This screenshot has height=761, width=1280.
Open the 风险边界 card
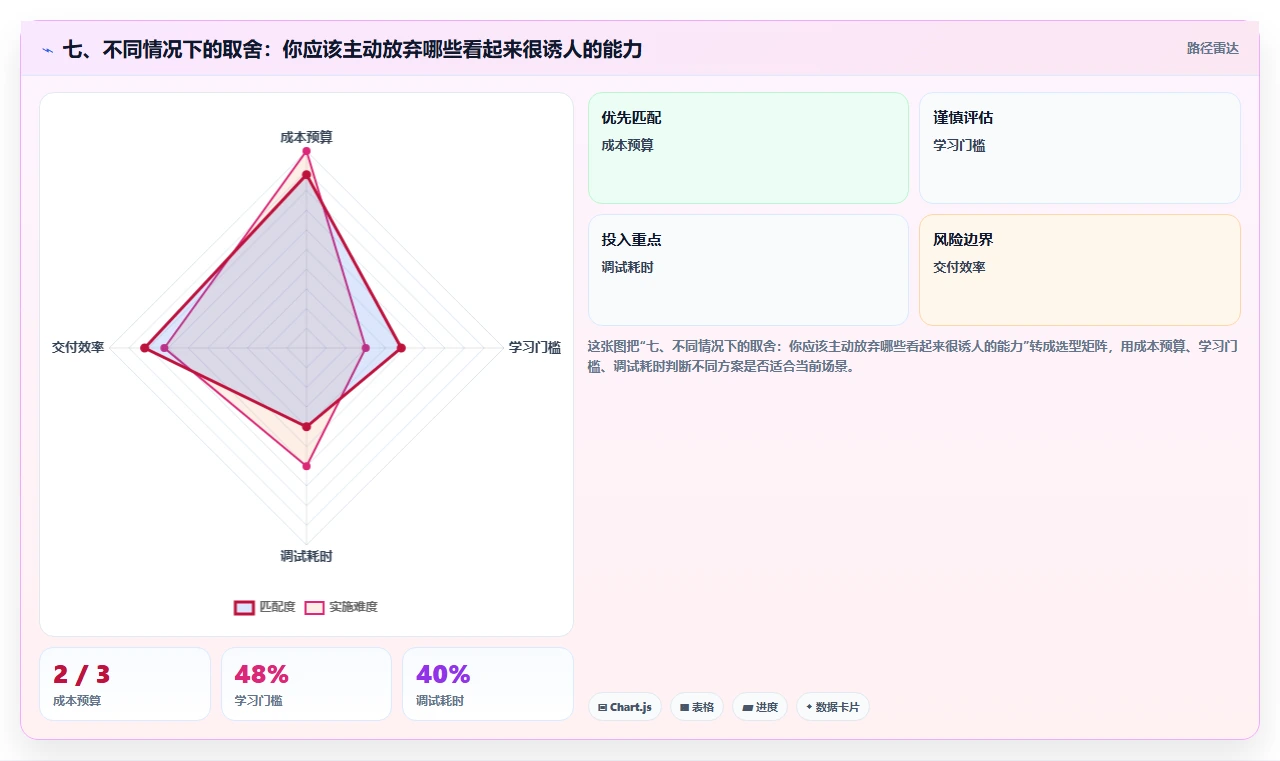tap(1080, 270)
